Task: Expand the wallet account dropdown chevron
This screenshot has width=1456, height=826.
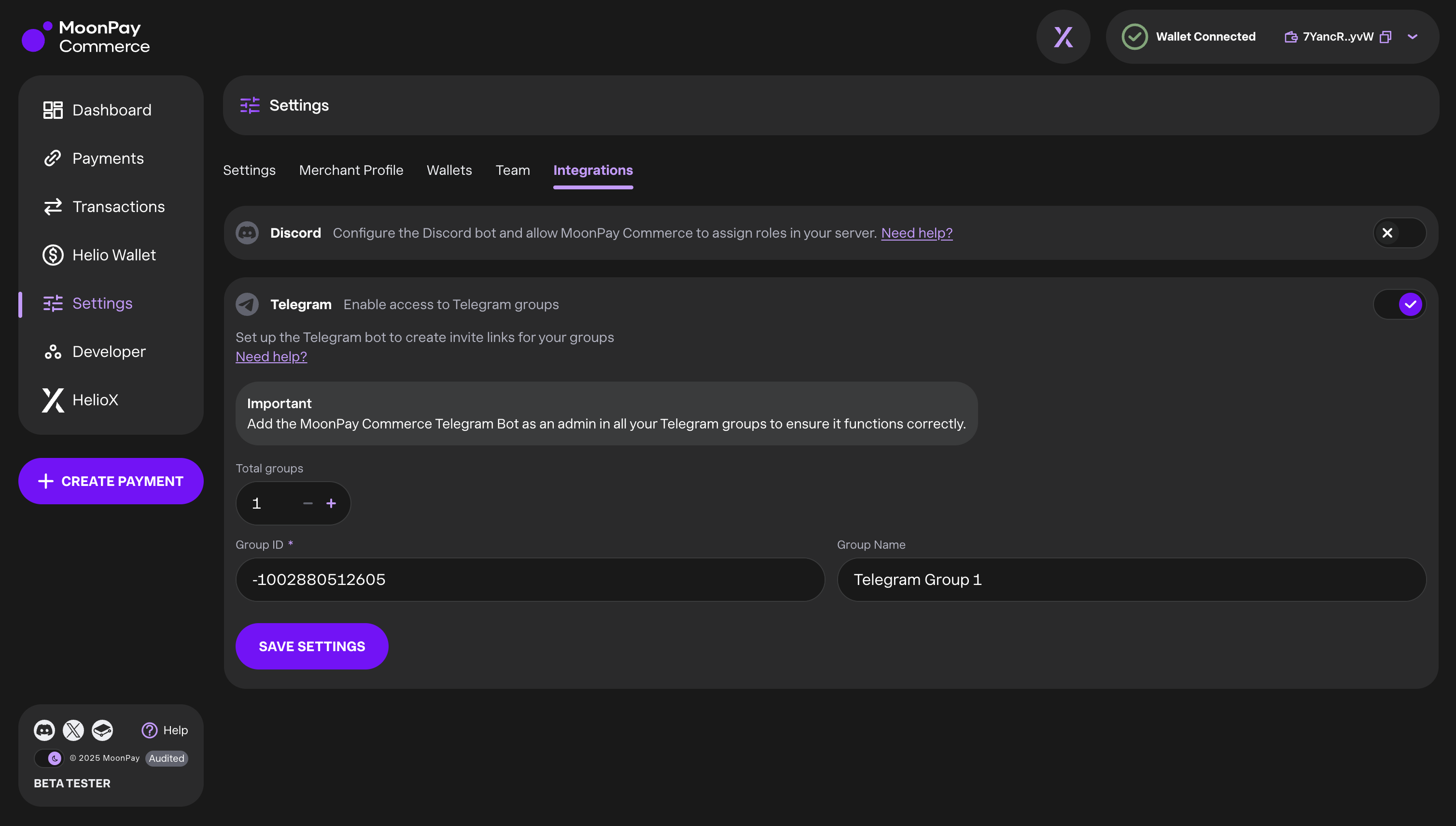Action: (x=1413, y=37)
